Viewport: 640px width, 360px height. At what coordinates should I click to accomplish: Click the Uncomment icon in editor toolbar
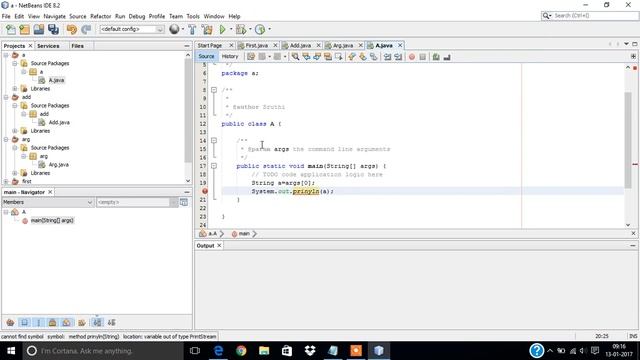[x=447, y=57]
